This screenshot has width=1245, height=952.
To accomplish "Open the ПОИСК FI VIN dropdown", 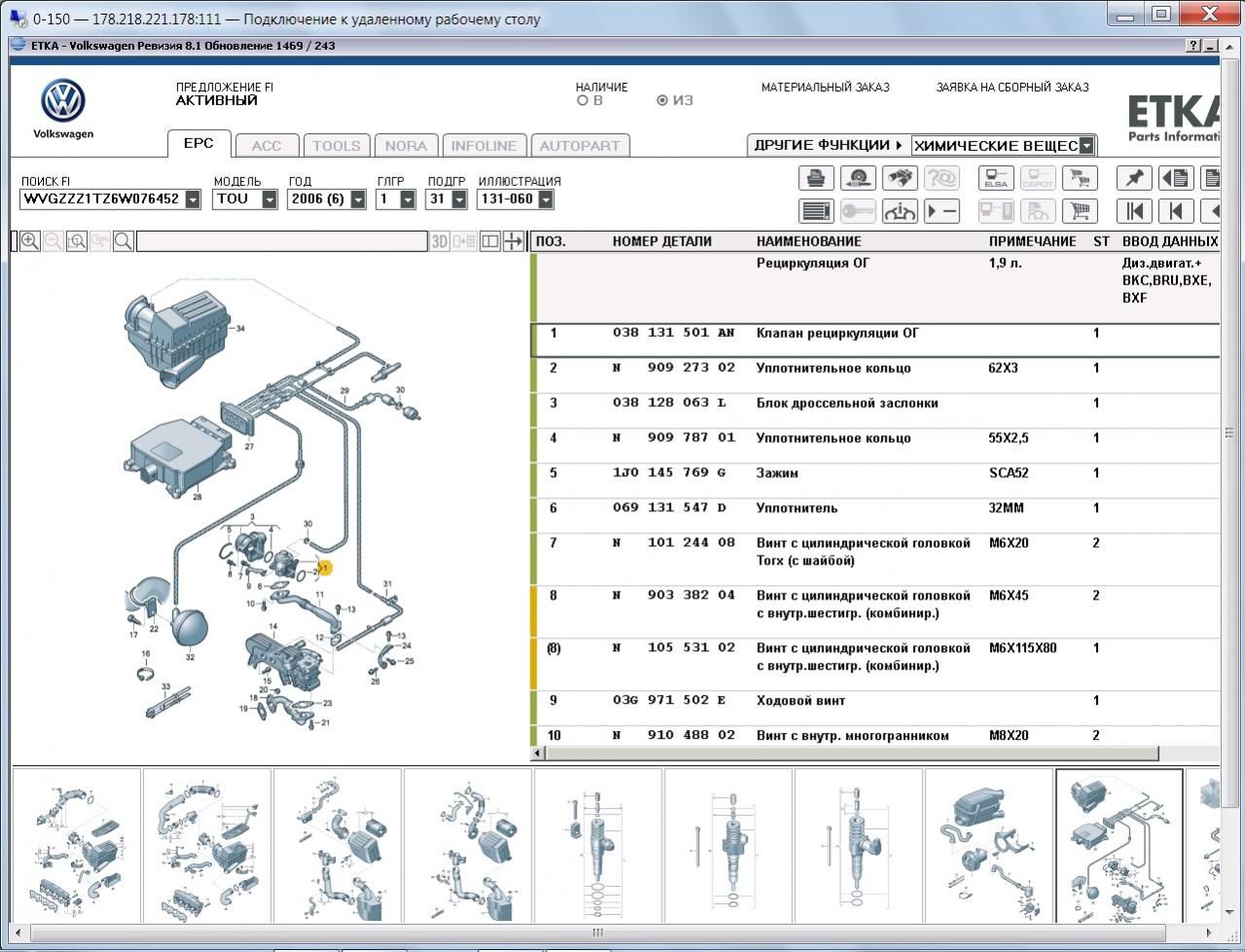I will (x=193, y=200).
